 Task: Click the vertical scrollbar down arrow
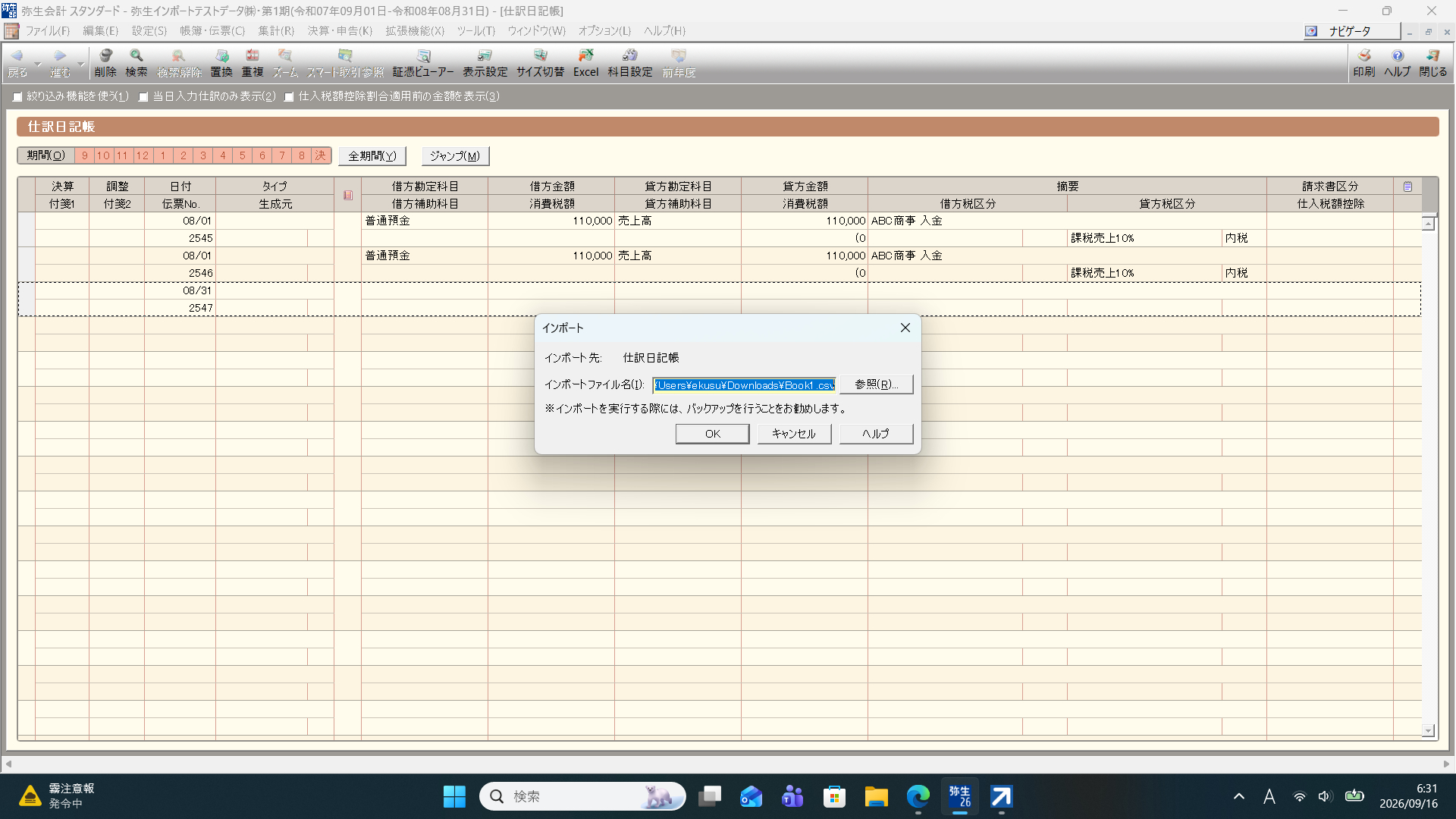coord(1428,730)
